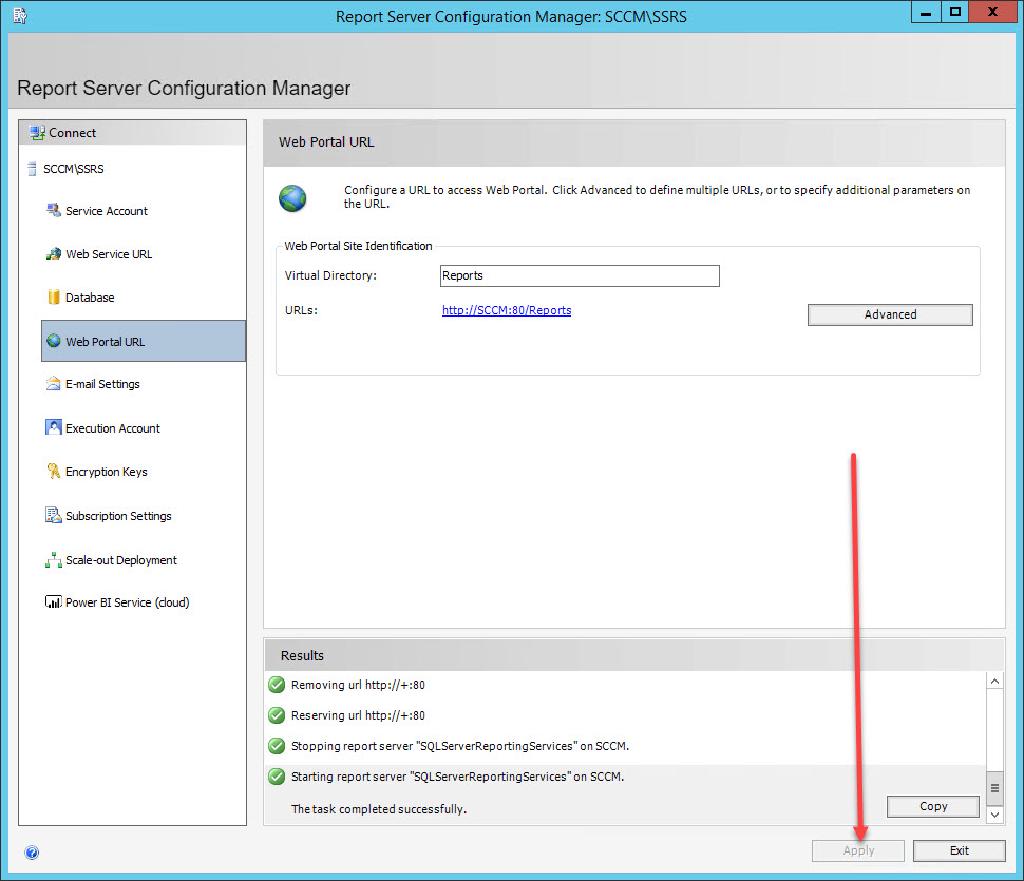Click the Power BI Service chart icon

pyautogui.click(x=54, y=602)
